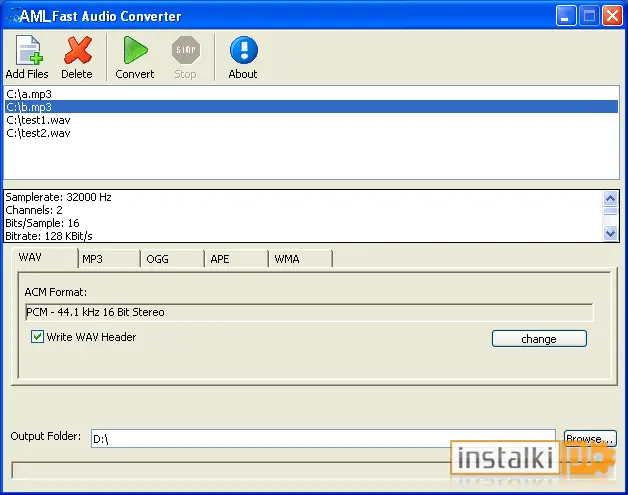628x495 pixels.
Task: Open the OGG format tab
Action: [173, 259]
